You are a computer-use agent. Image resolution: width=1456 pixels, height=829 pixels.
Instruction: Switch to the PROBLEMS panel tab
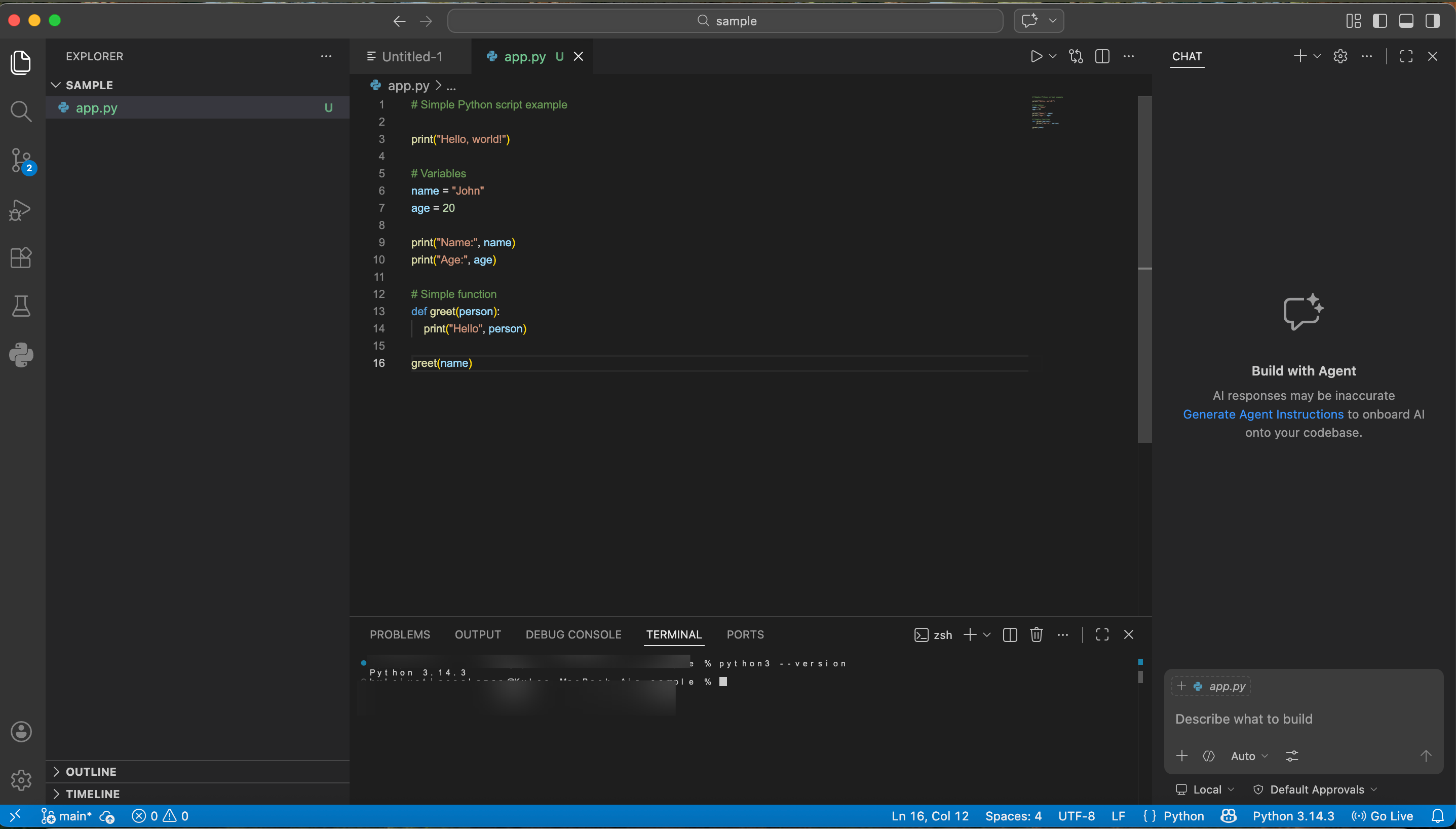[x=400, y=634]
